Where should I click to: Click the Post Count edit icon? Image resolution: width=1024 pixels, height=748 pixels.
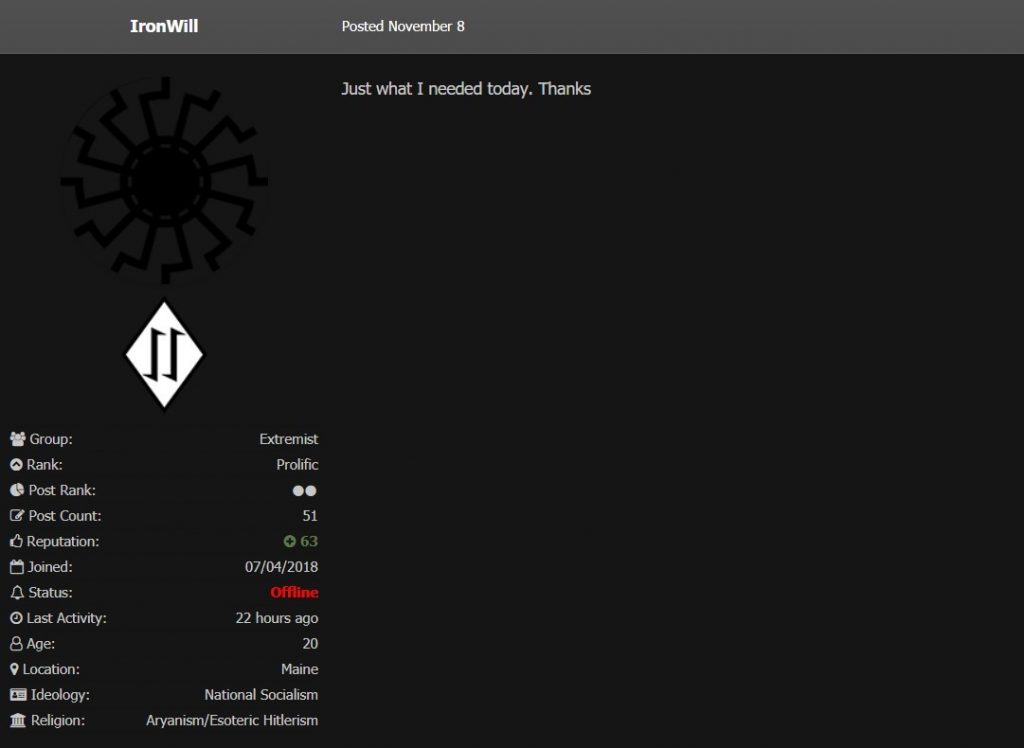(x=17, y=516)
